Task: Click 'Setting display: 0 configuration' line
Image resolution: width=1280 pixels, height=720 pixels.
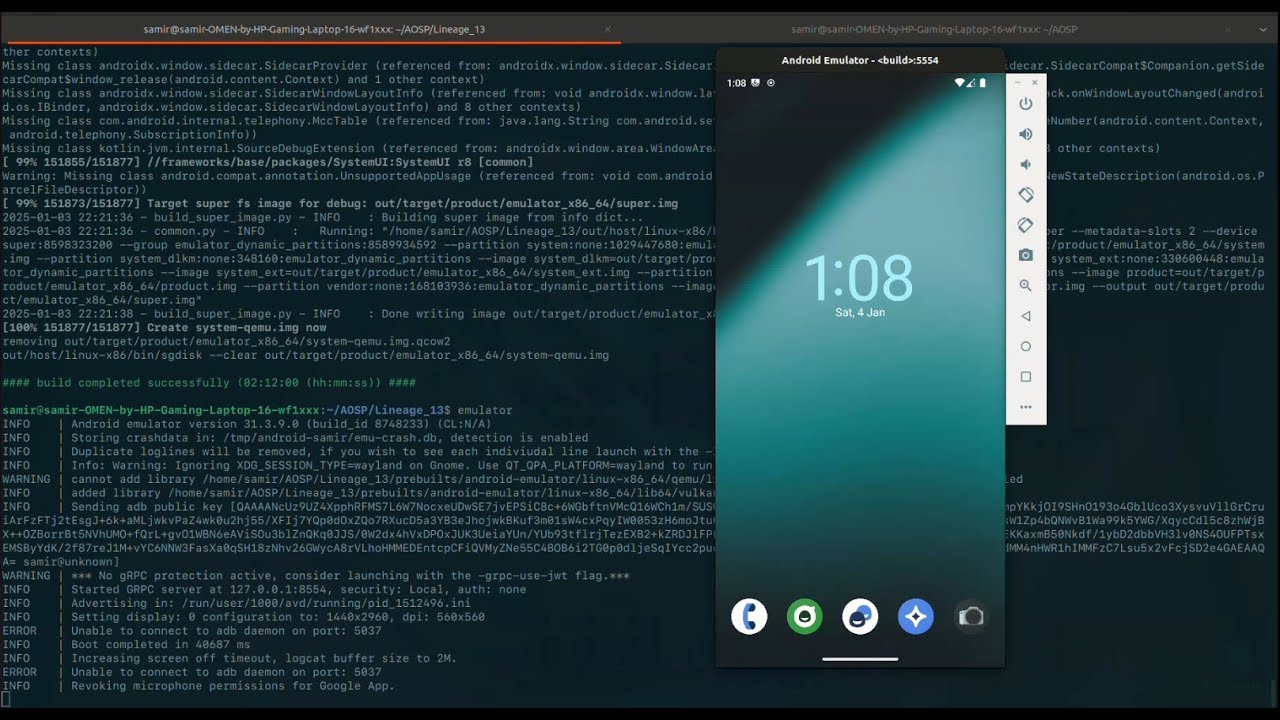Action: click(243, 617)
